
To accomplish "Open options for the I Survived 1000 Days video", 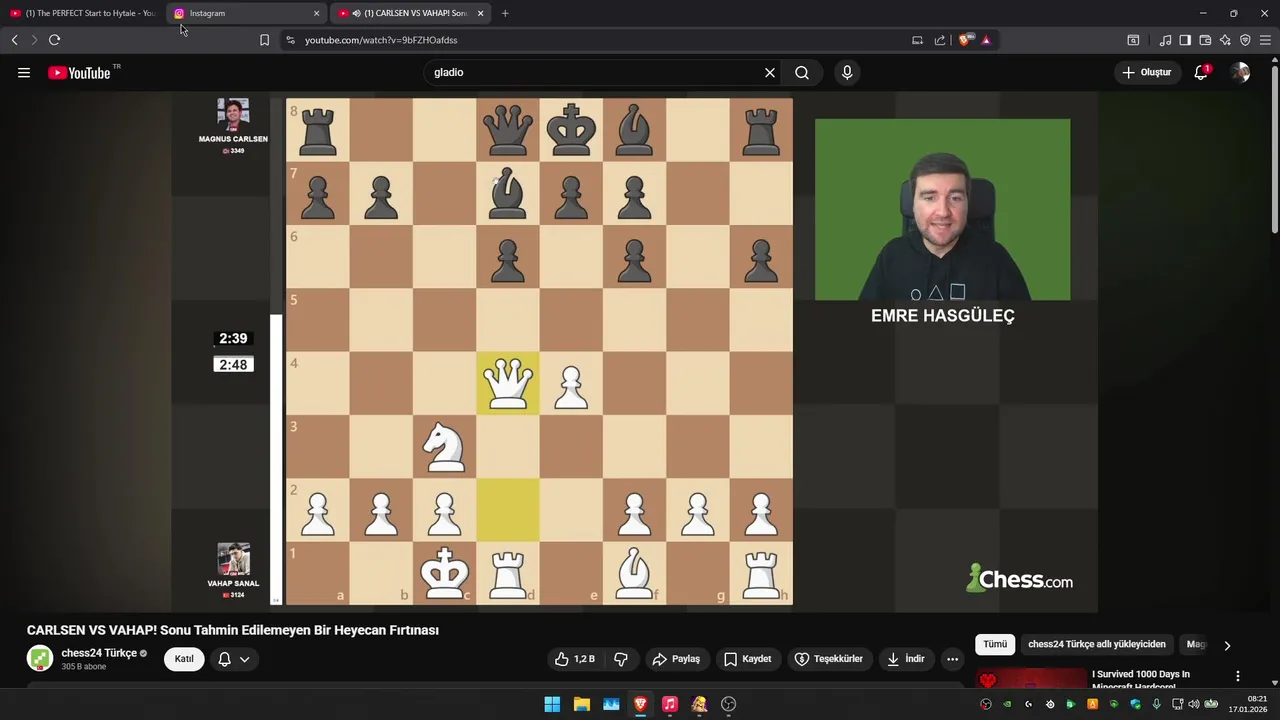I will [x=1238, y=677].
